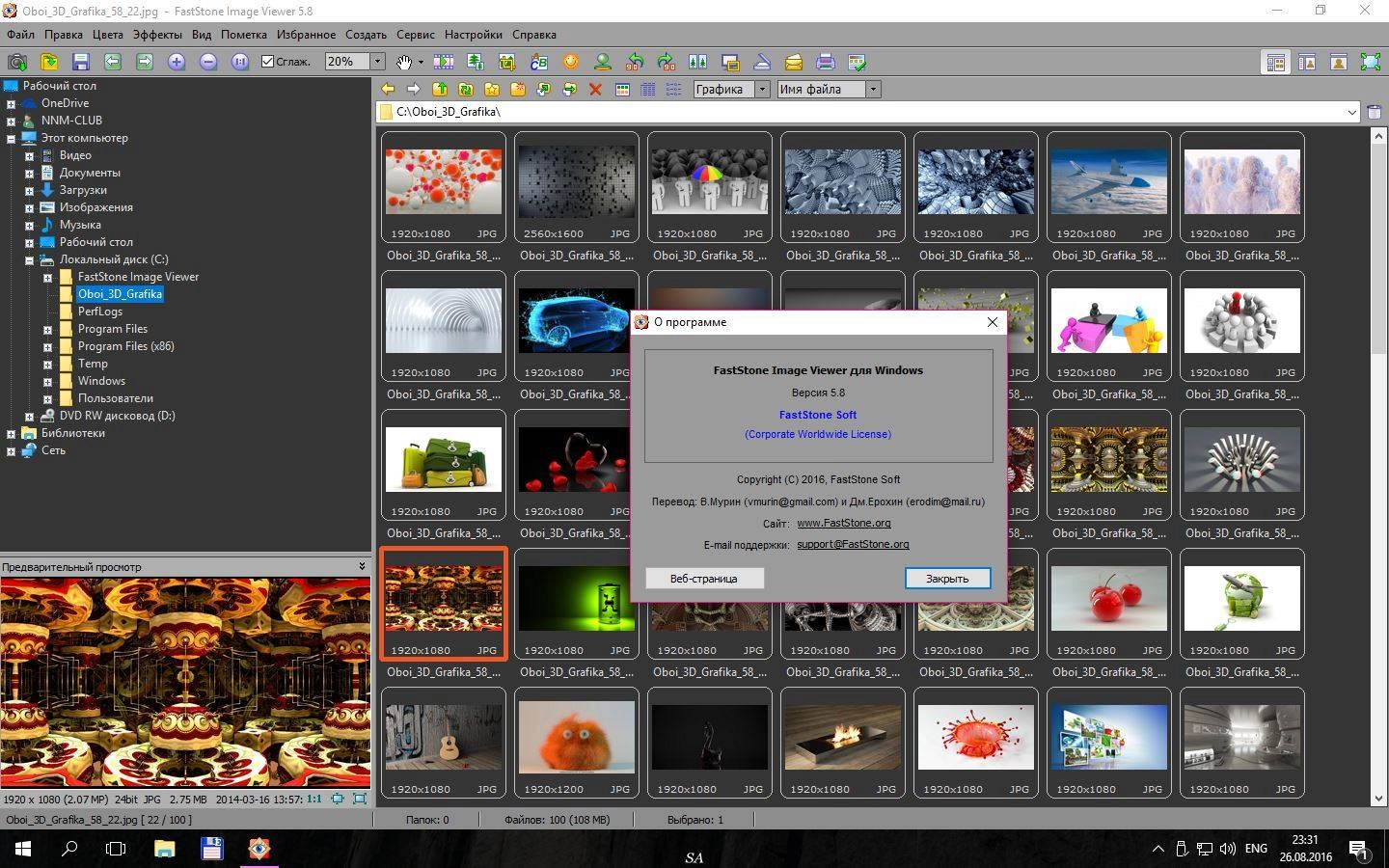Click the actual size 1:1 toolbar icon
The width and height of the screenshot is (1389, 868).
(240, 62)
